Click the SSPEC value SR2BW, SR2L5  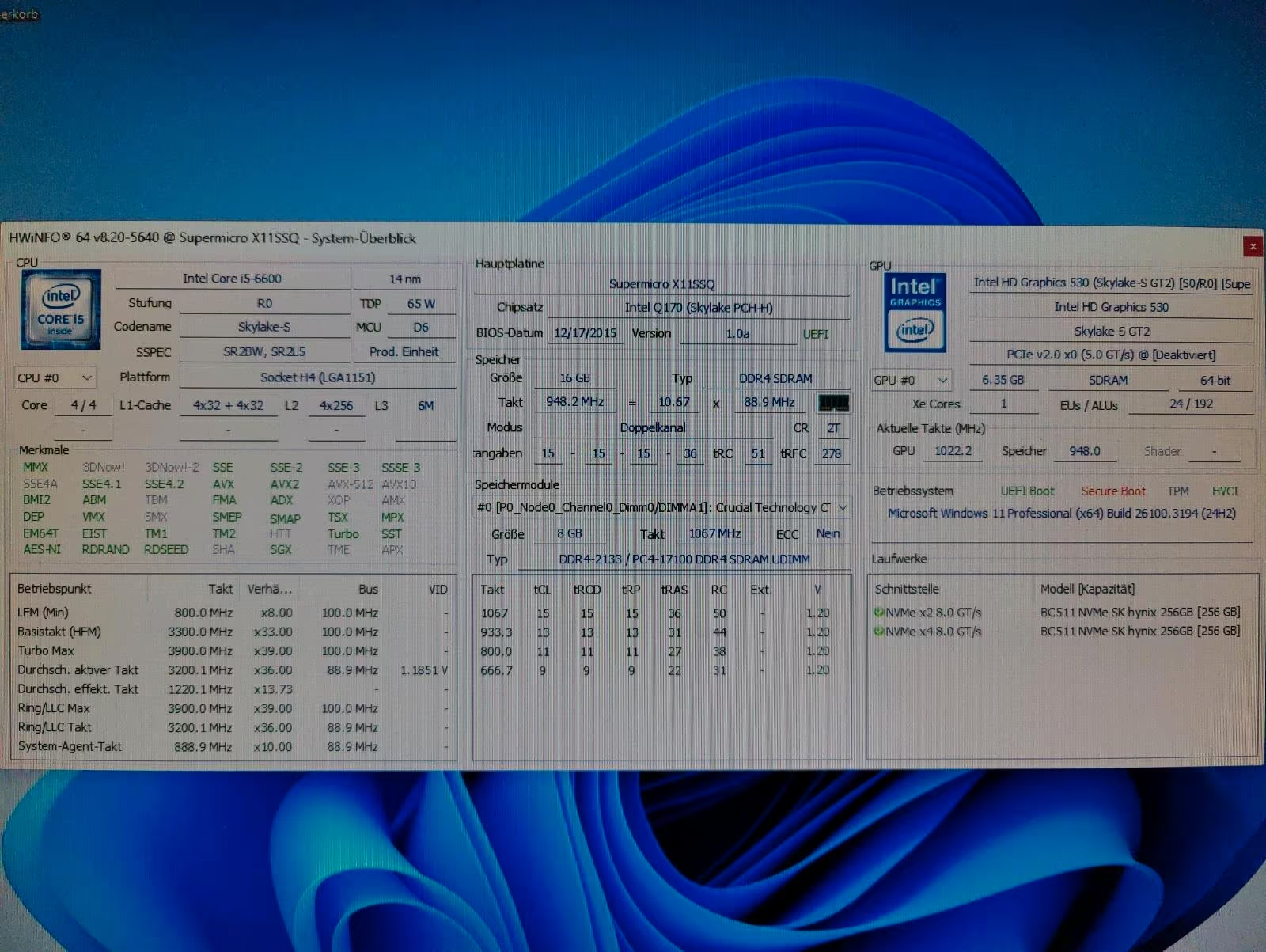pos(264,351)
